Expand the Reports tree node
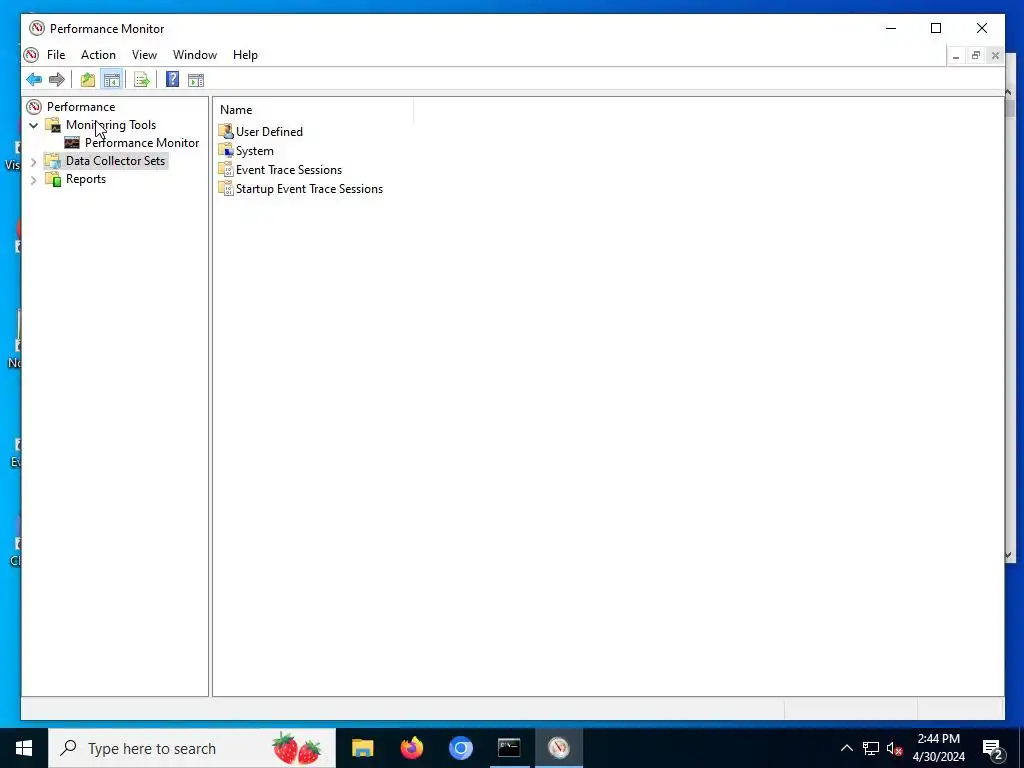Viewport: 1024px width, 768px height. click(x=34, y=180)
